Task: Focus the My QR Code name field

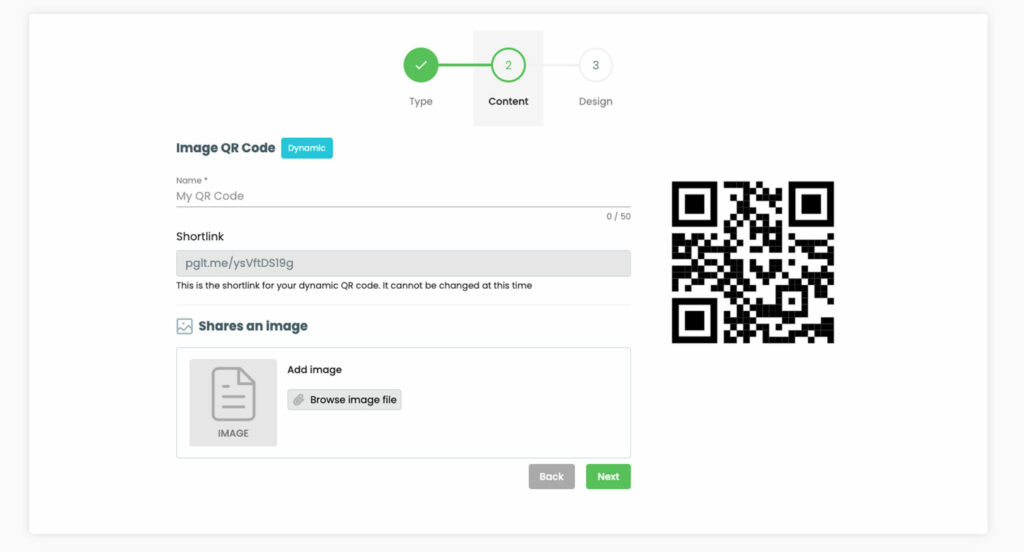Action: [x=403, y=196]
